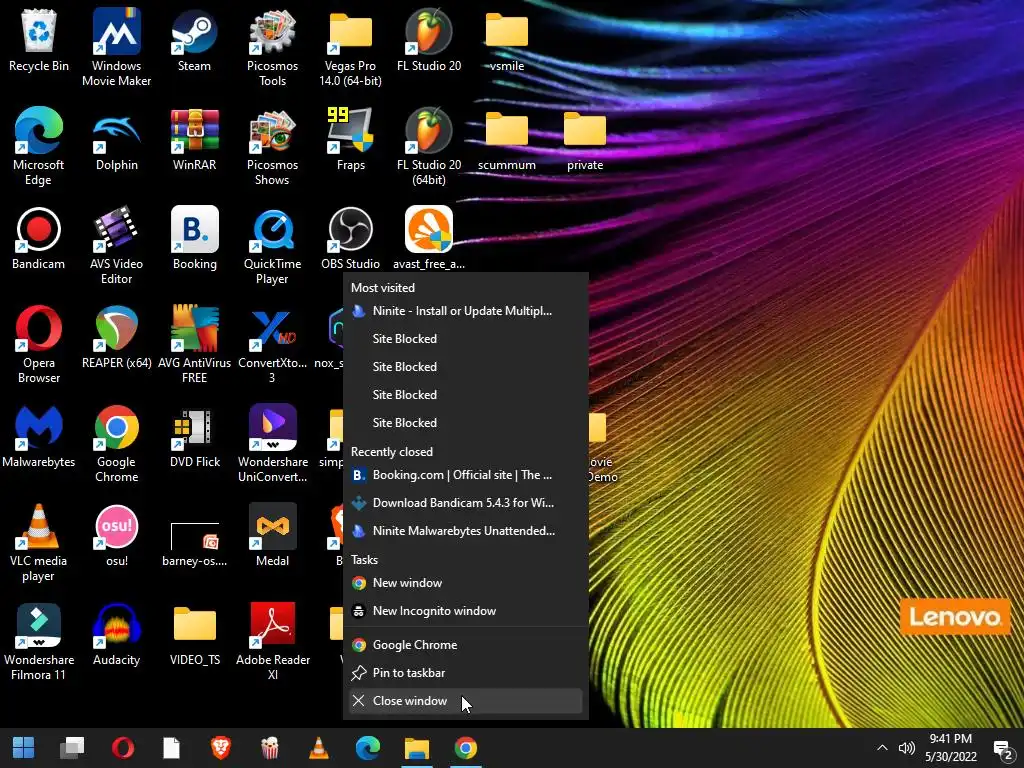Open the notification center icon
Screen dimensions: 1024x768
pyautogui.click(x=1004, y=750)
